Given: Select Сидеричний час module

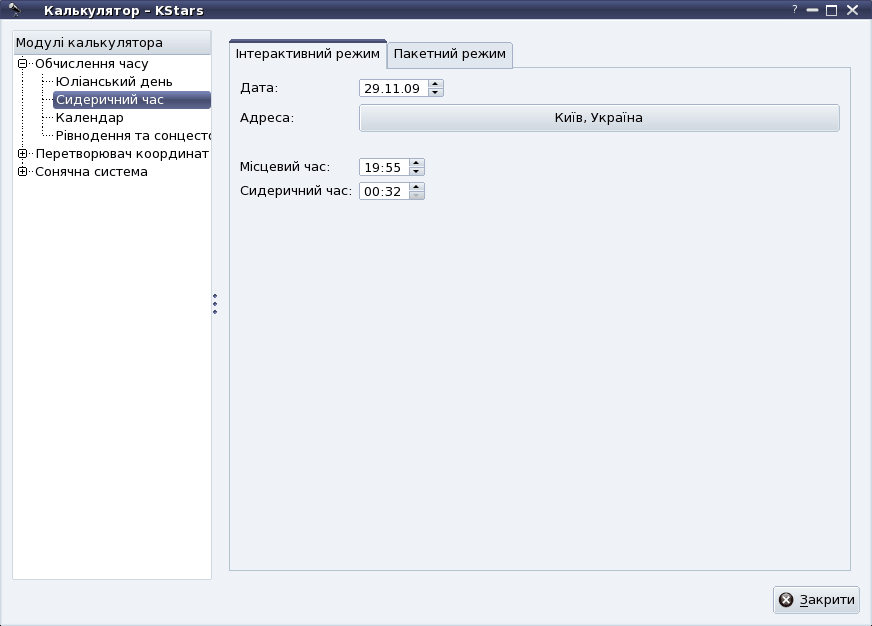Looking at the screenshot, I should [x=110, y=100].
